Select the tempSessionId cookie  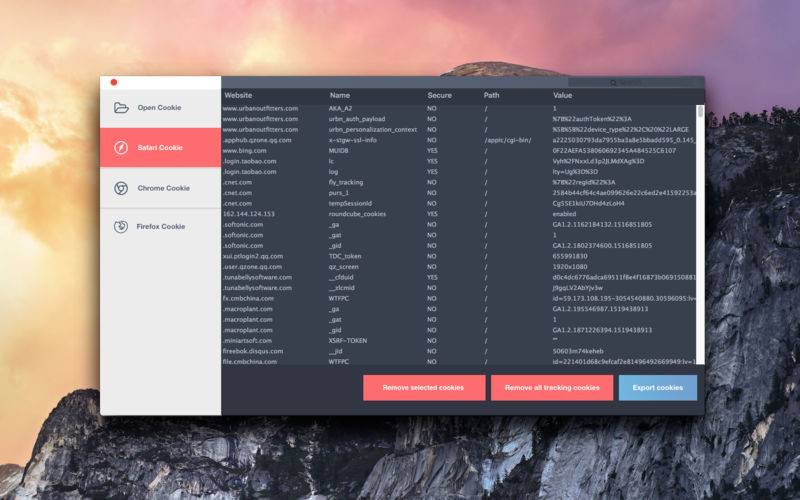(x=350, y=204)
